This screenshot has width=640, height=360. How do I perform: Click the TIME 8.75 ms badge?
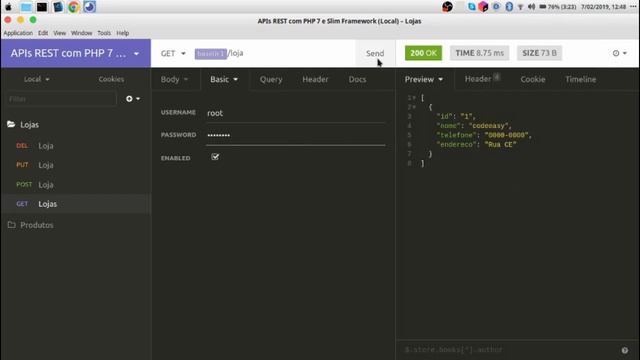(x=480, y=53)
